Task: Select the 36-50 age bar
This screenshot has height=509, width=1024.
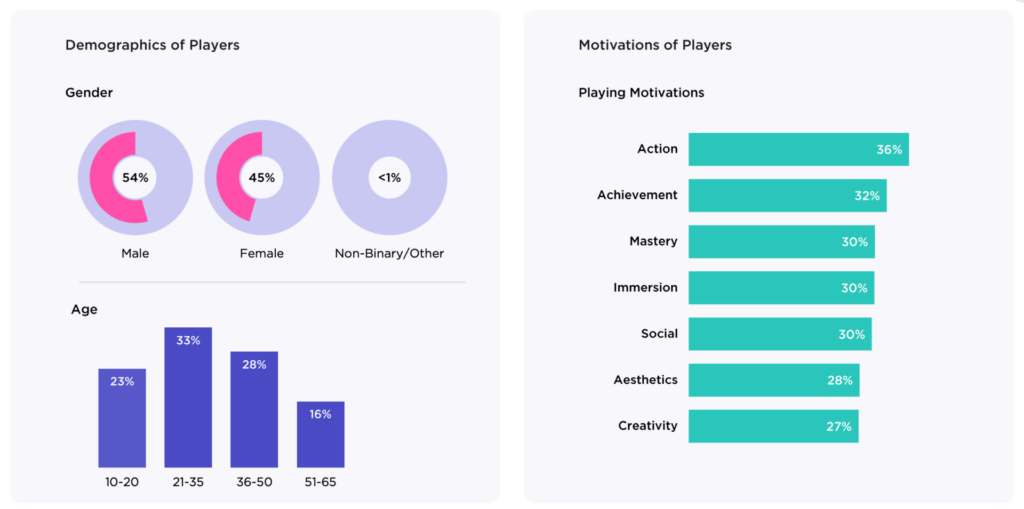Action: (x=254, y=410)
